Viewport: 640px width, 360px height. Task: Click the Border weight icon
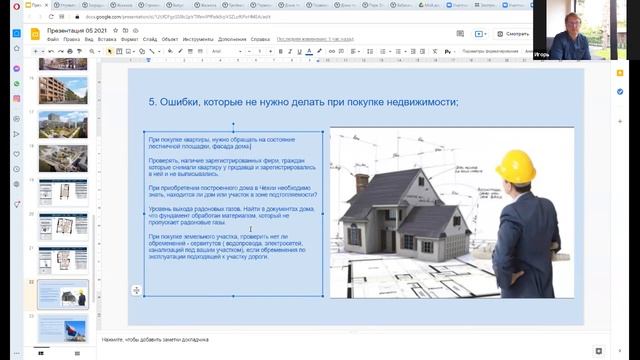190,51
